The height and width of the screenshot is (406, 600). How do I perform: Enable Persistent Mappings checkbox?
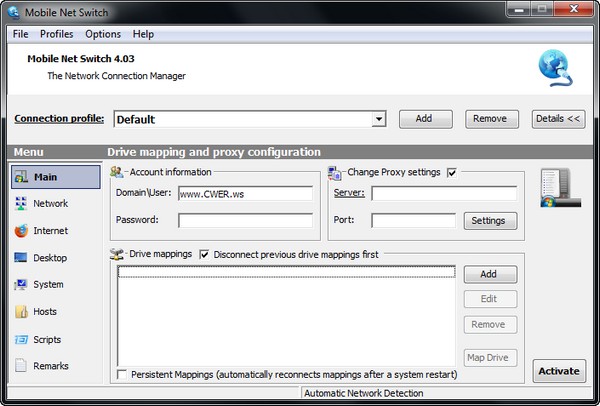click(x=122, y=374)
